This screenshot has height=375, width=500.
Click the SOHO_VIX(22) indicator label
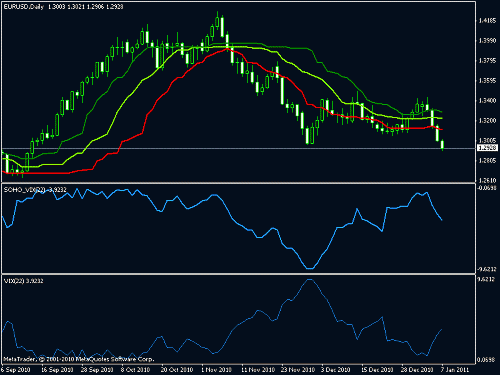tap(35, 190)
